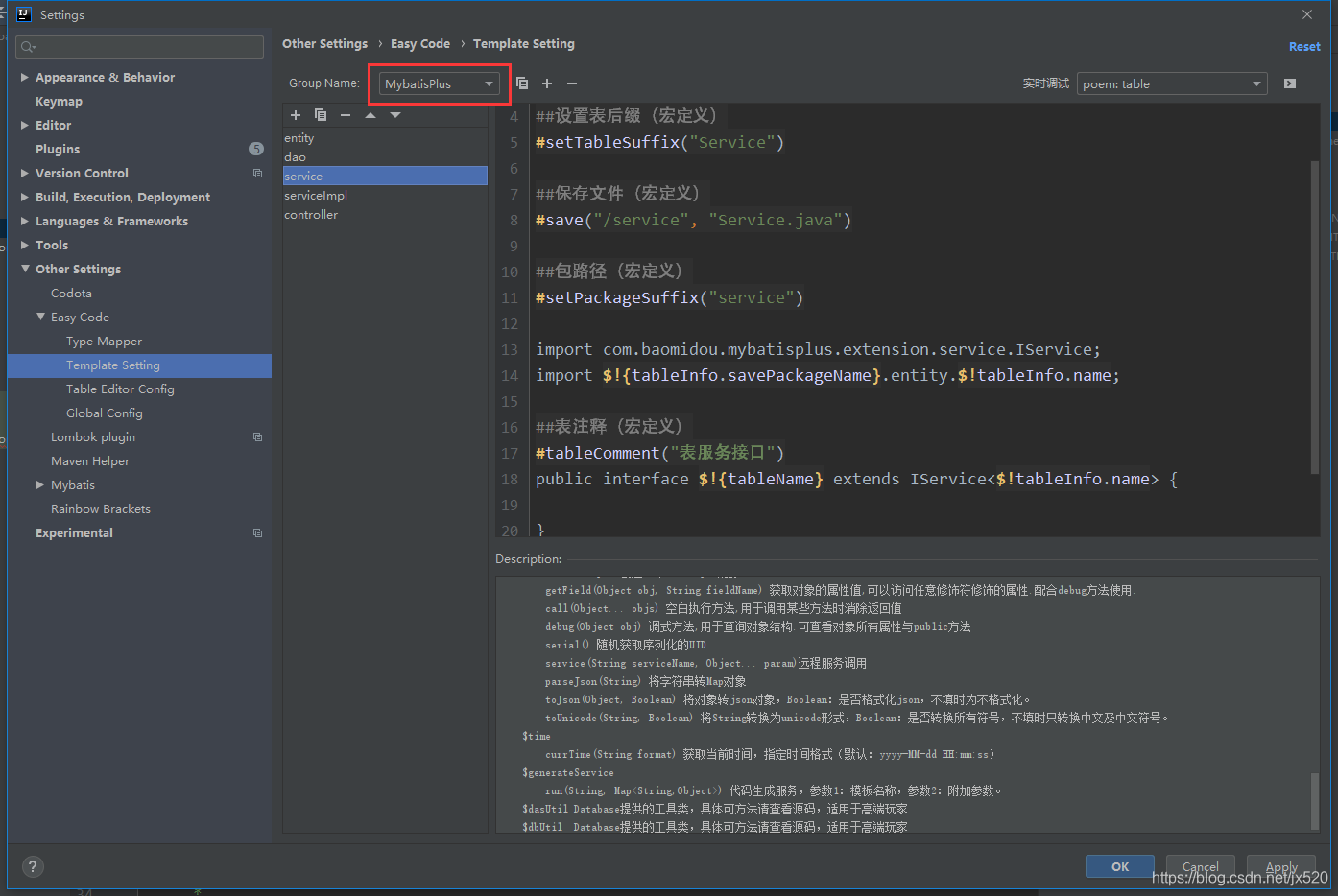Click the Experimental project-level icon
This screenshot has height=896, width=1338.
click(257, 533)
